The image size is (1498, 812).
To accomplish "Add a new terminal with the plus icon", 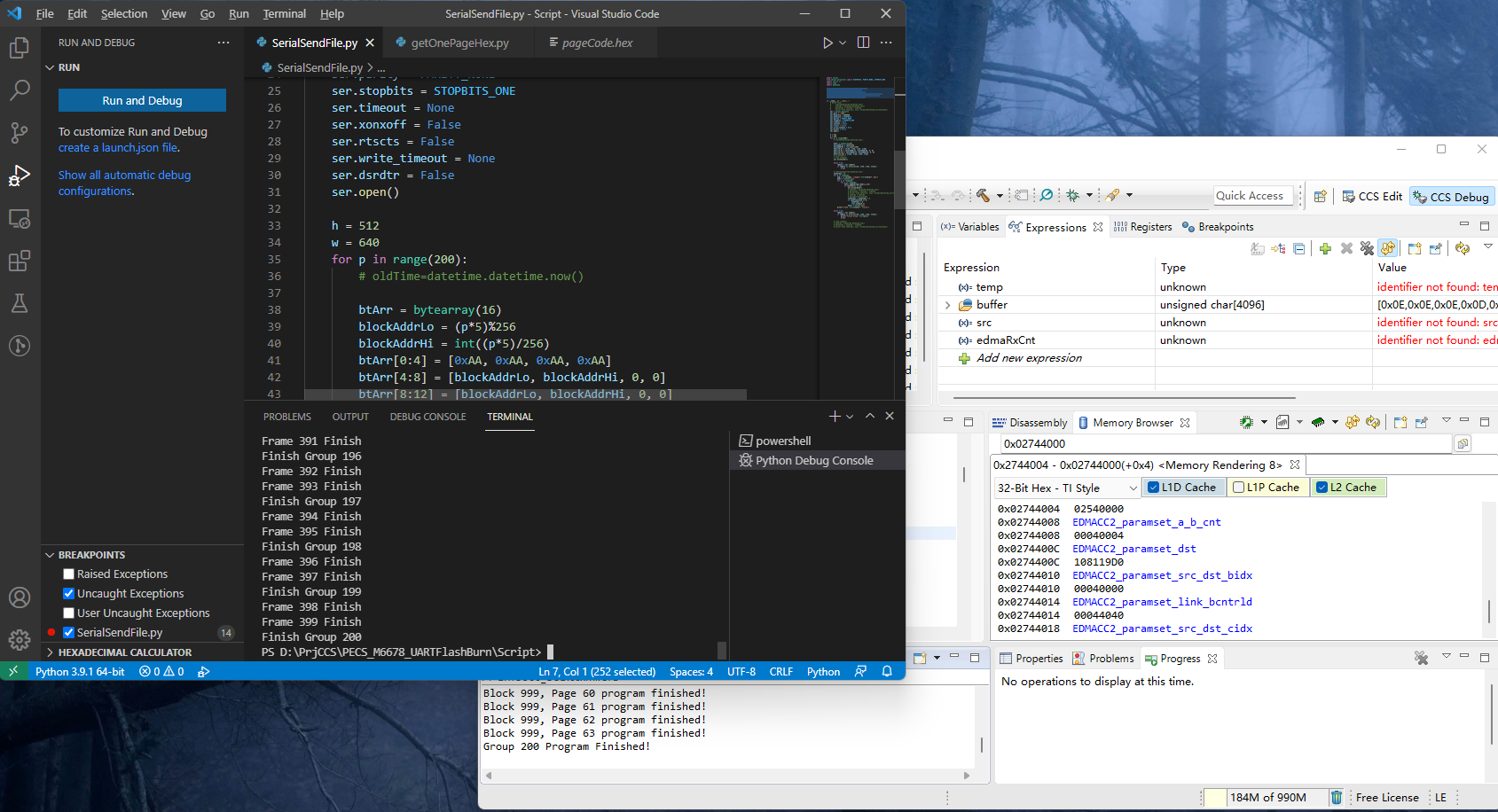I will [834, 417].
